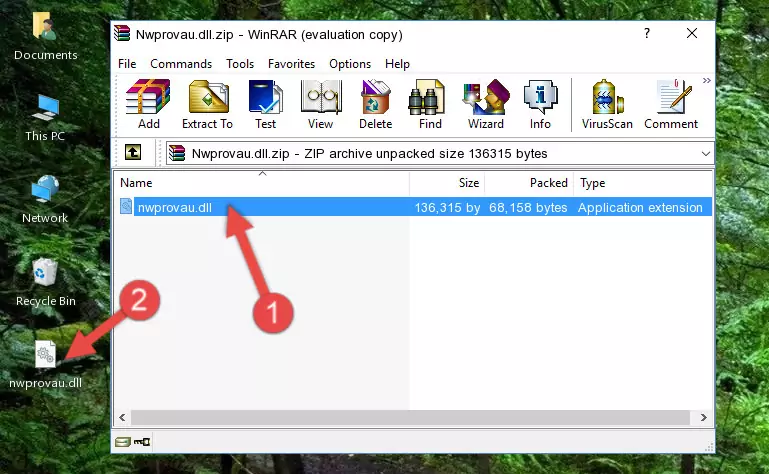Sort by Name column header
769x474 pixels.
click(262, 183)
